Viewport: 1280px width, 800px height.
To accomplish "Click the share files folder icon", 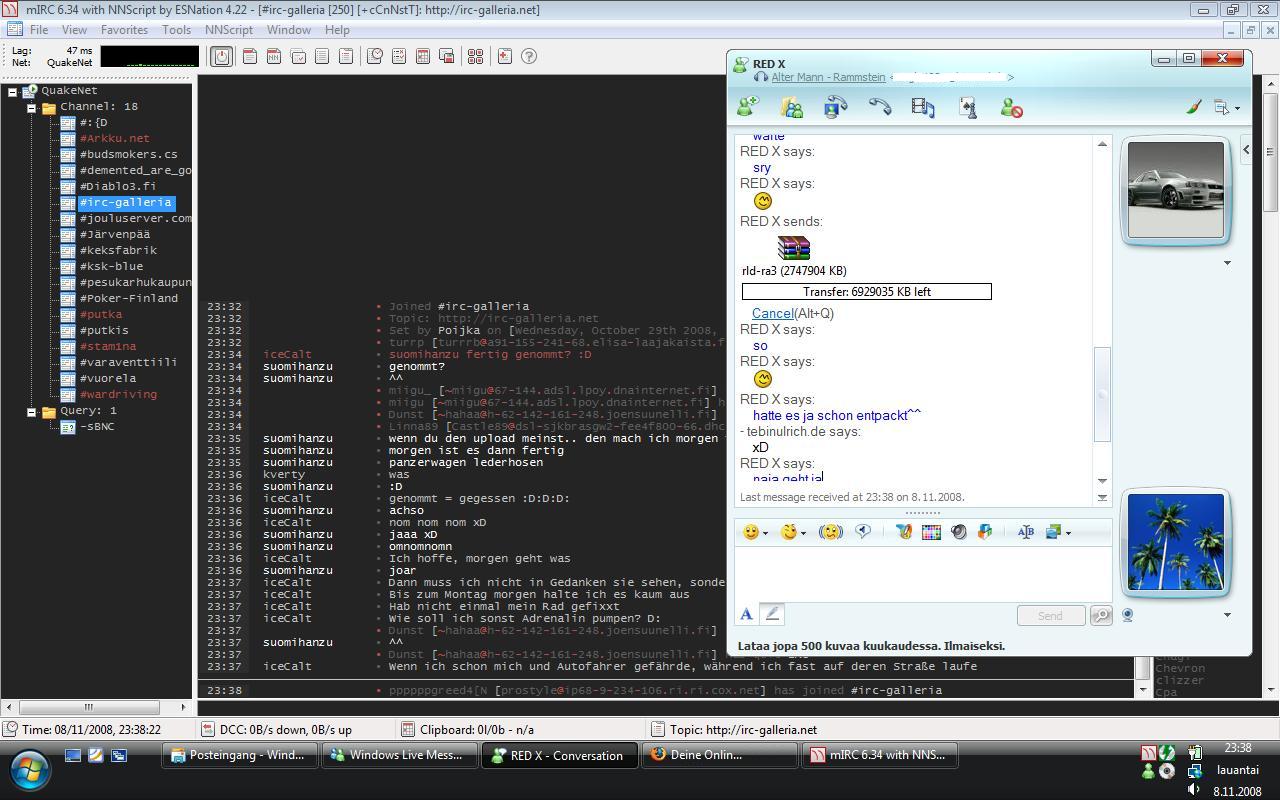I will 791,107.
